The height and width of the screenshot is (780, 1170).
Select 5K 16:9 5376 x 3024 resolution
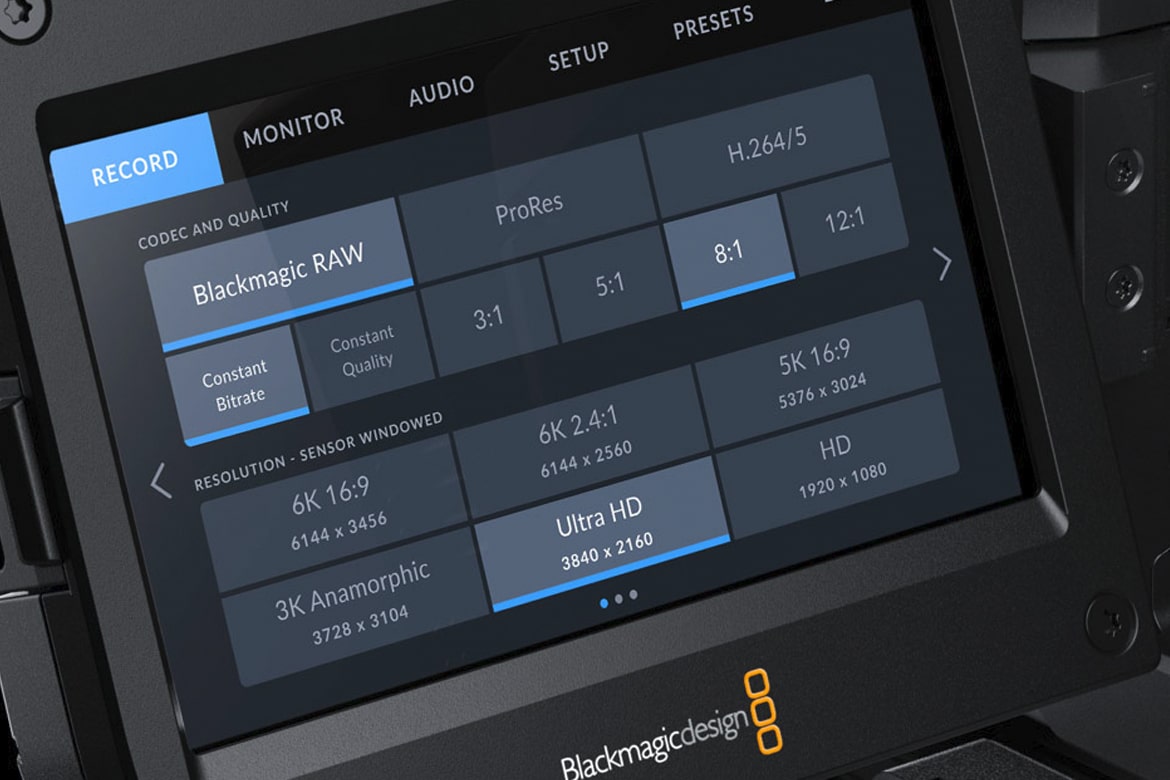(x=818, y=373)
